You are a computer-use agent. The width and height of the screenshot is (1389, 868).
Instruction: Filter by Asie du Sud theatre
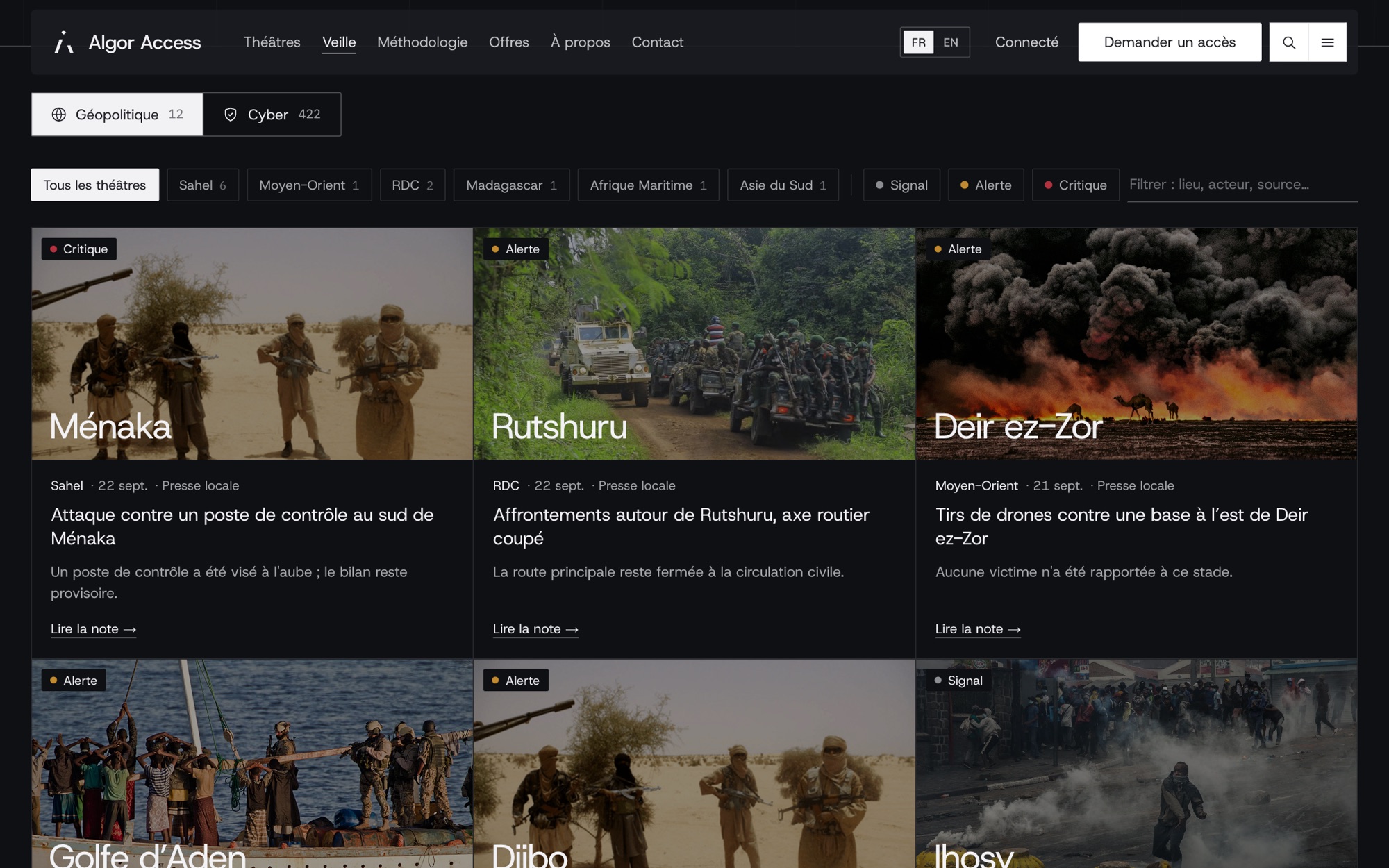point(783,185)
